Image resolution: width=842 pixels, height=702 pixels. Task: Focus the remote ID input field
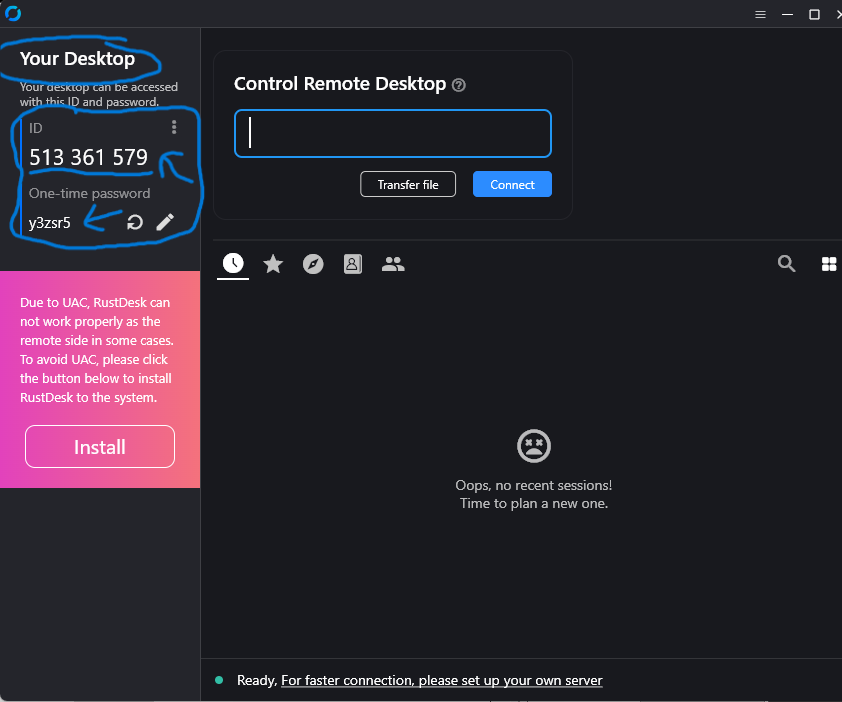tap(393, 133)
